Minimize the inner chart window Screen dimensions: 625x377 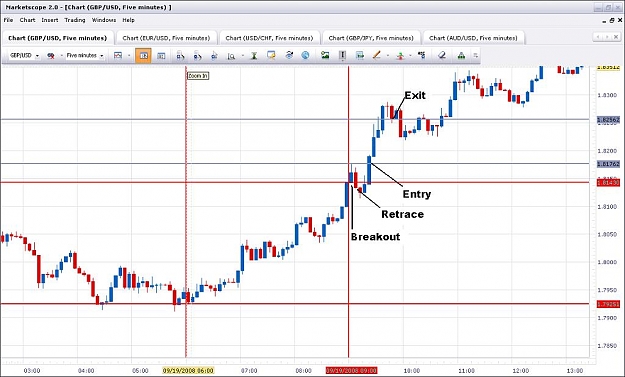(604, 21)
